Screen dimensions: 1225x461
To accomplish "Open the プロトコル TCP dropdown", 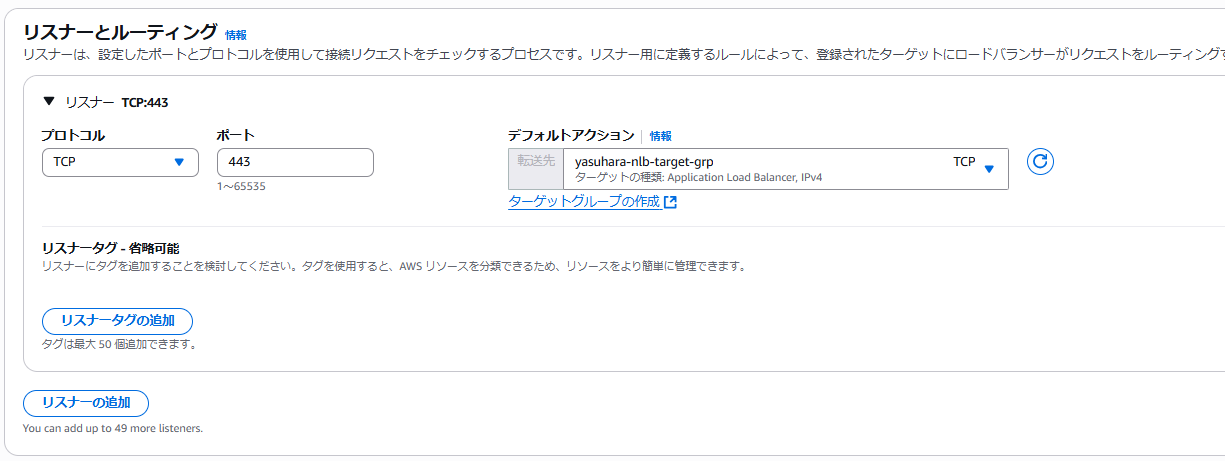I will [x=120, y=162].
